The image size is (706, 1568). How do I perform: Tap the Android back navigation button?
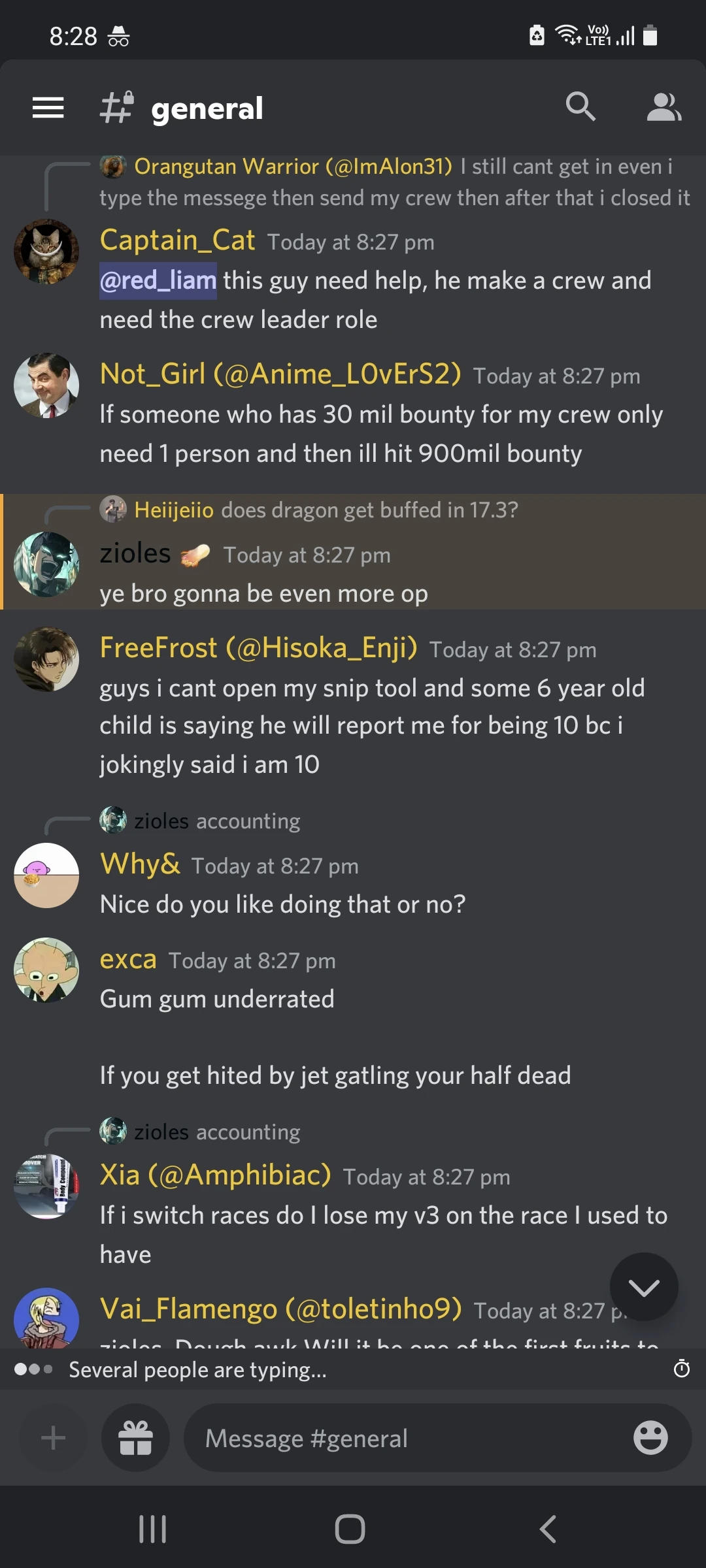tap(548, 1529)
